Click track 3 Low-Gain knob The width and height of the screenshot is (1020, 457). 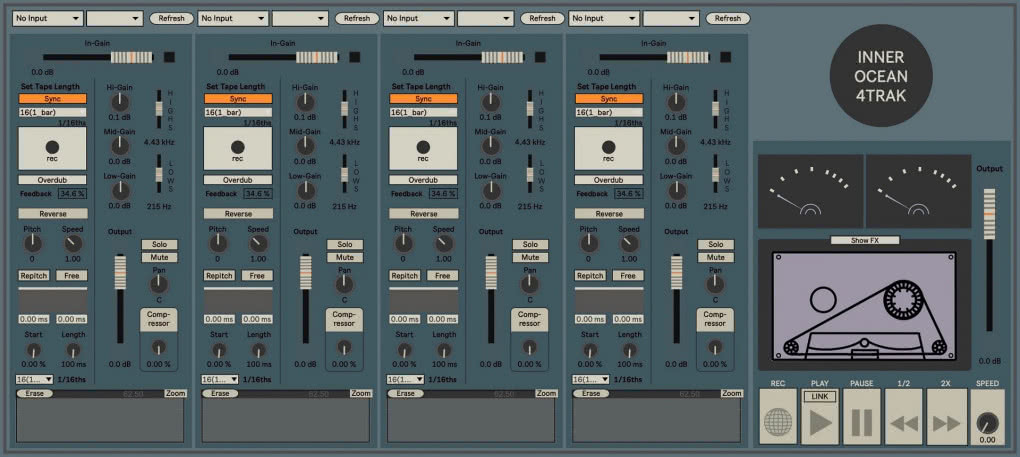(490, 190)
